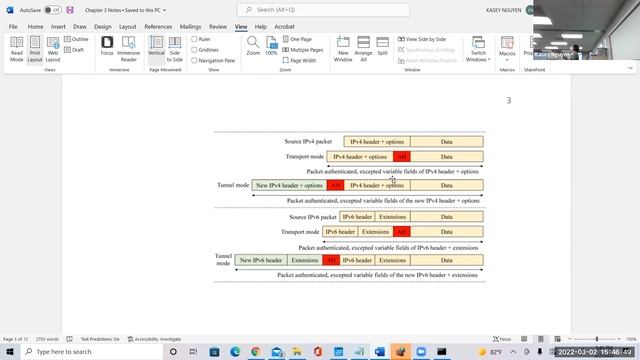Switch to Layout tab
The image size is (640, 360).
pyautogui.click(x=128, y=27)
